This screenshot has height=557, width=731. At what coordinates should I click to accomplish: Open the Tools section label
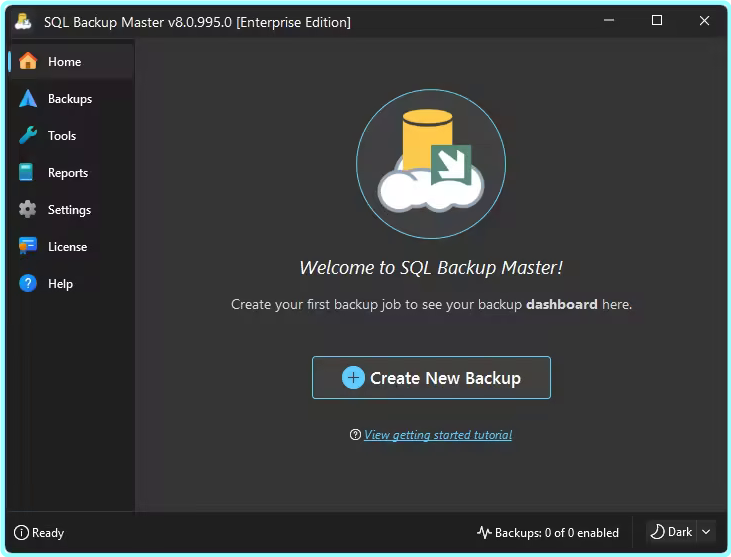click(x=62, y=136)
